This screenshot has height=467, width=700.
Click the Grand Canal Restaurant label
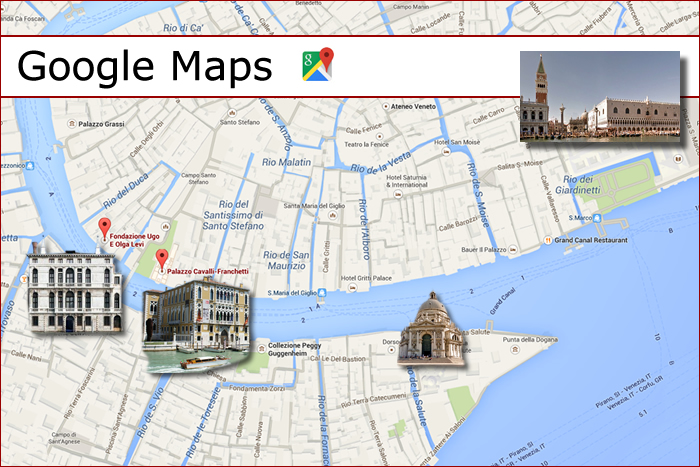(591, 240)
